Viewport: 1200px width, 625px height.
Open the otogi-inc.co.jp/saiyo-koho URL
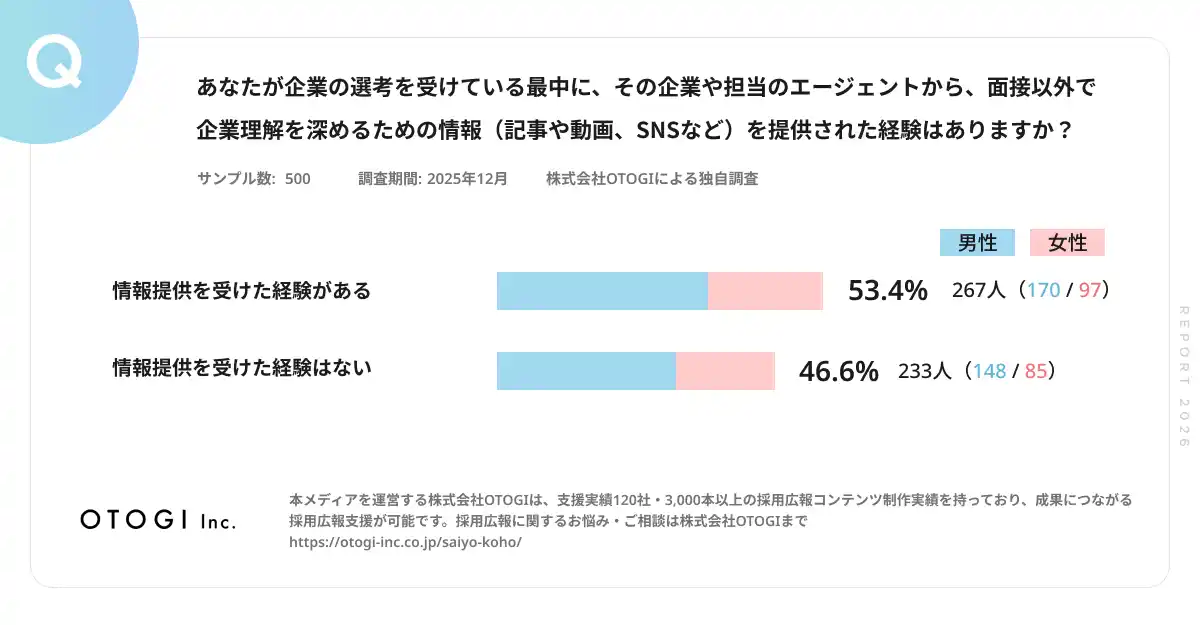click(x=405, y=542)
